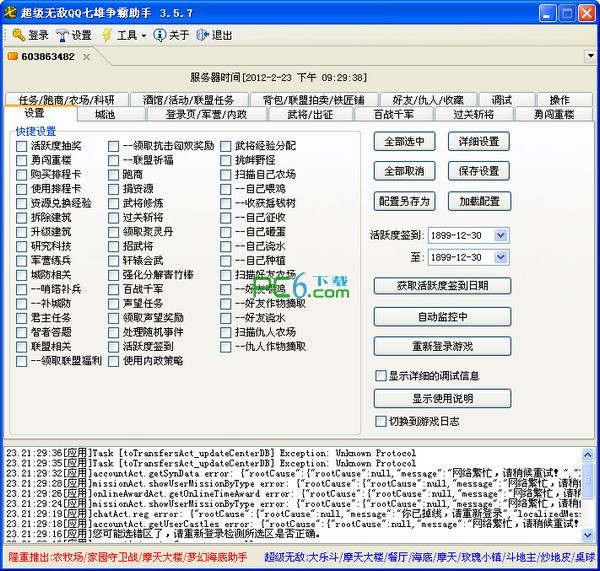Viewport: 600px width, 571px height.
Task: Open 百战千军 tab
Action: [x=394, y=114]
